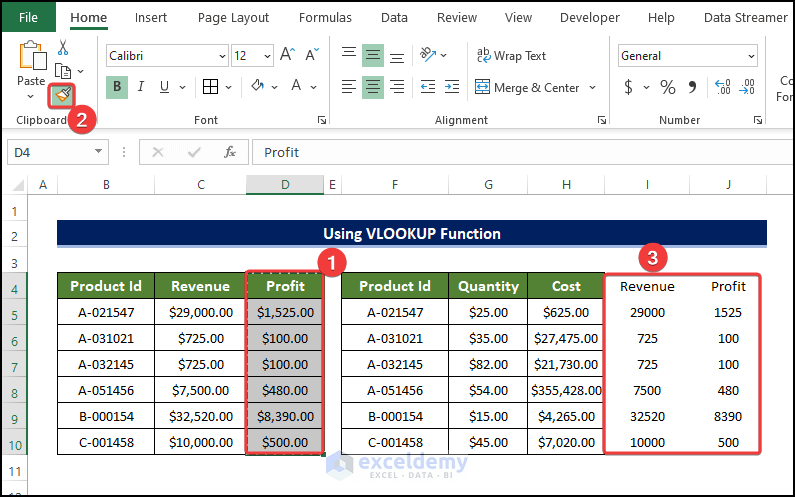The width and height of the screenshot is (795, 497).
Task: Expand the Font Color palette arrow
Action: 314,88
